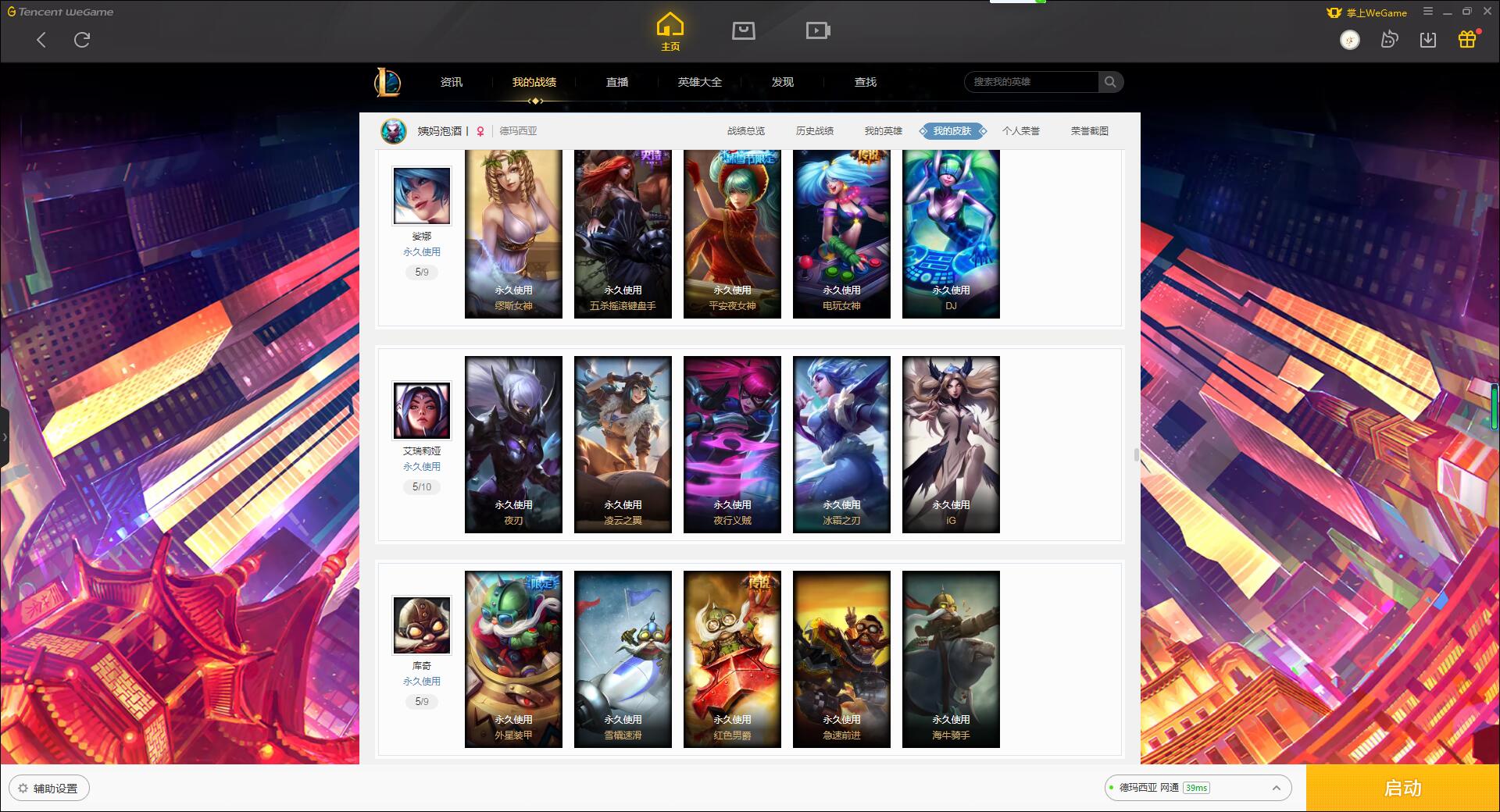Open the friends icon beside the avatar
This screenshot has height=812, width=1500.
point(1389,40)
